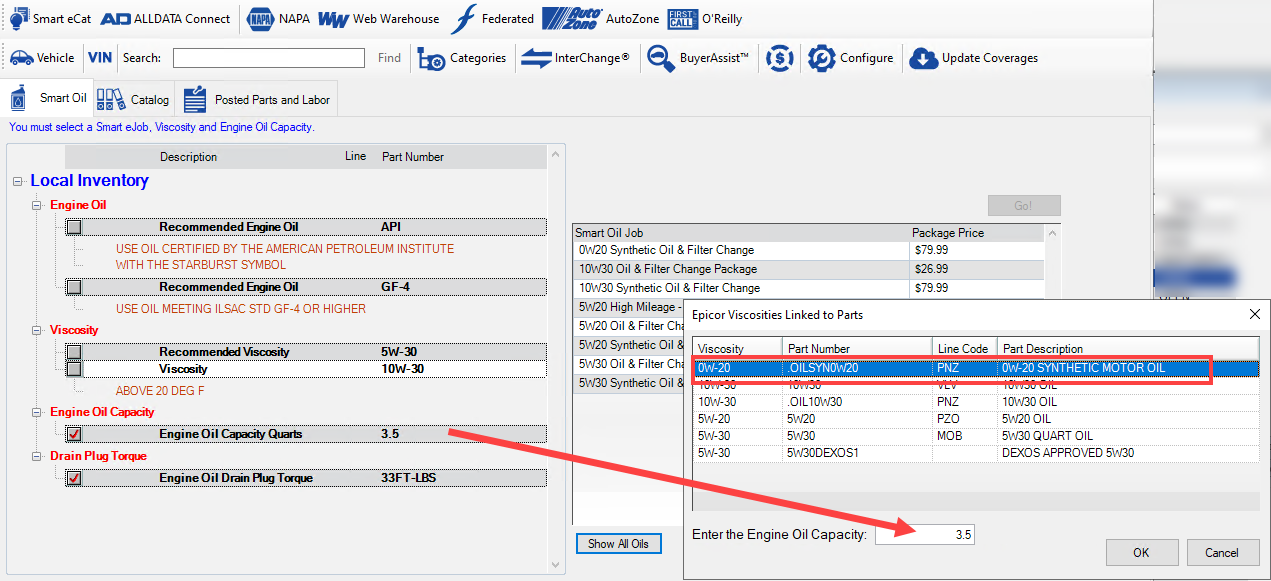
Task: Select the 5W-20 PZO 5W20 OIL row
Action: tap(976, 419)
